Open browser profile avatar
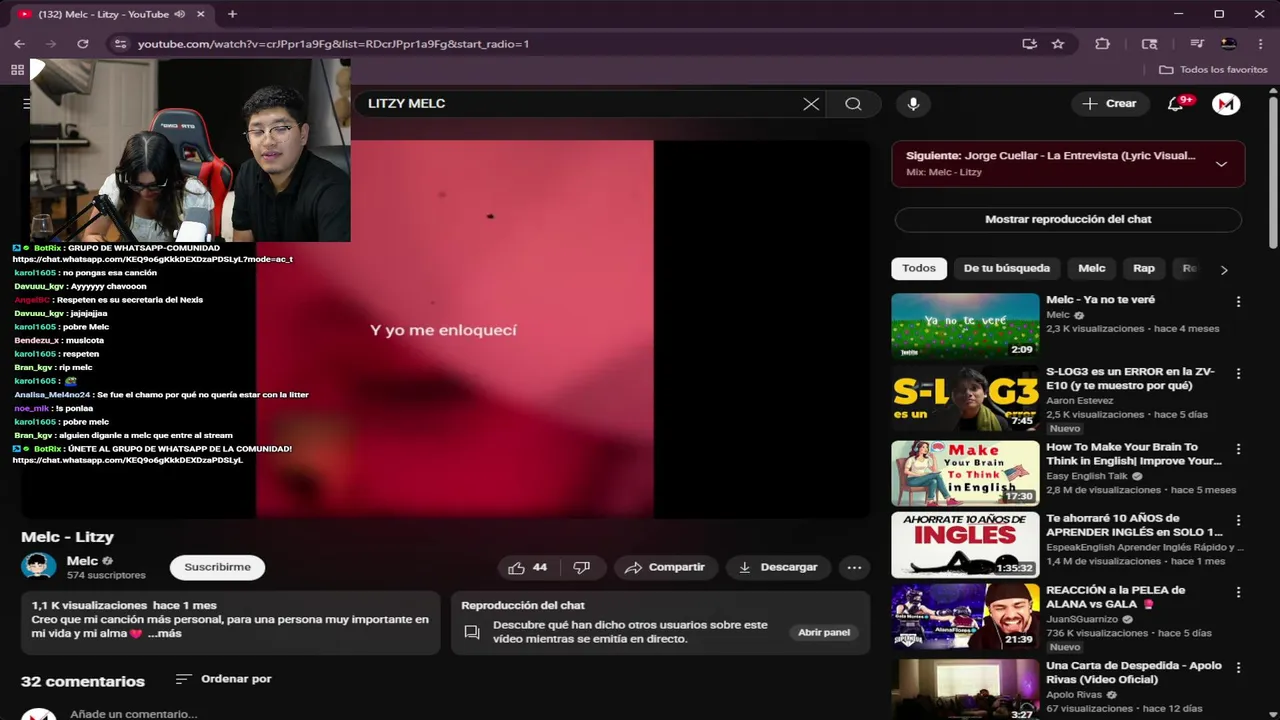Image resolution: width=1280 pixels, height=720 pixels. [x=1229, y=44]
